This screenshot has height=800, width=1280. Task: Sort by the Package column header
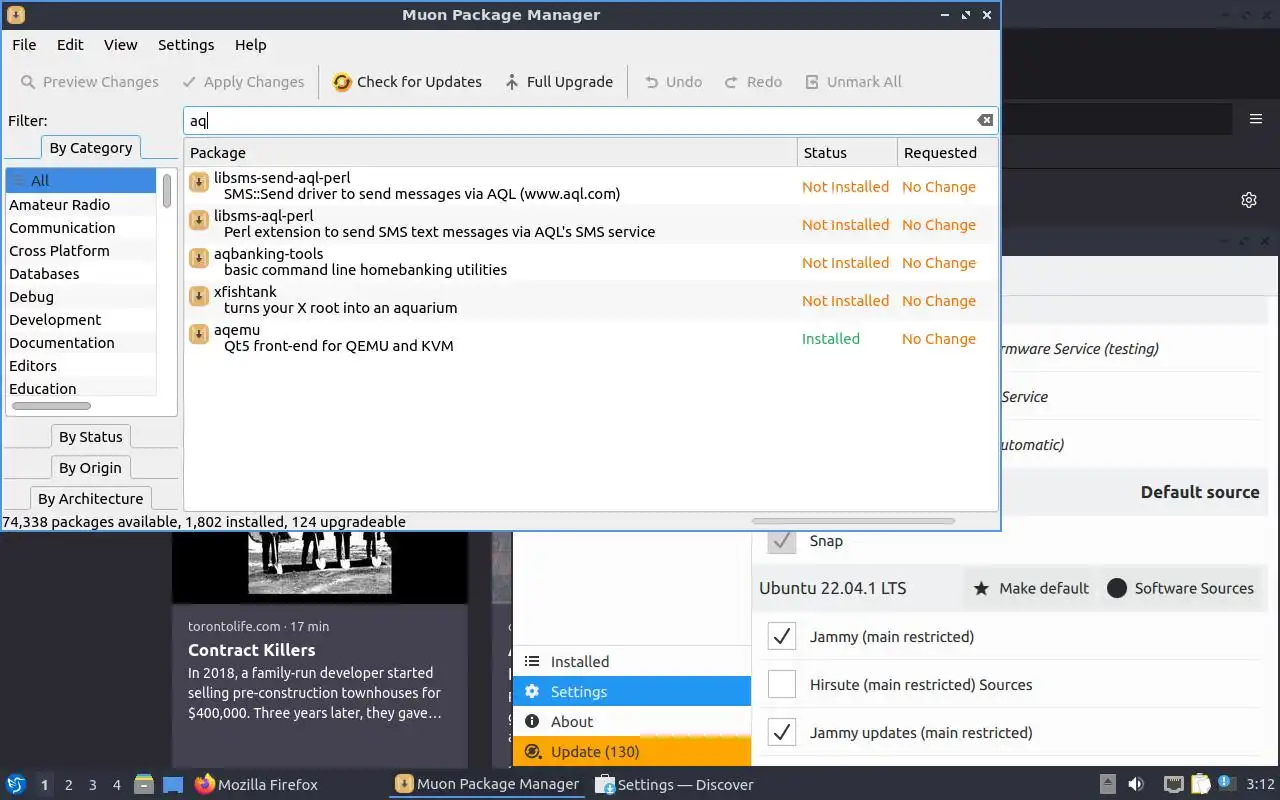490,153
